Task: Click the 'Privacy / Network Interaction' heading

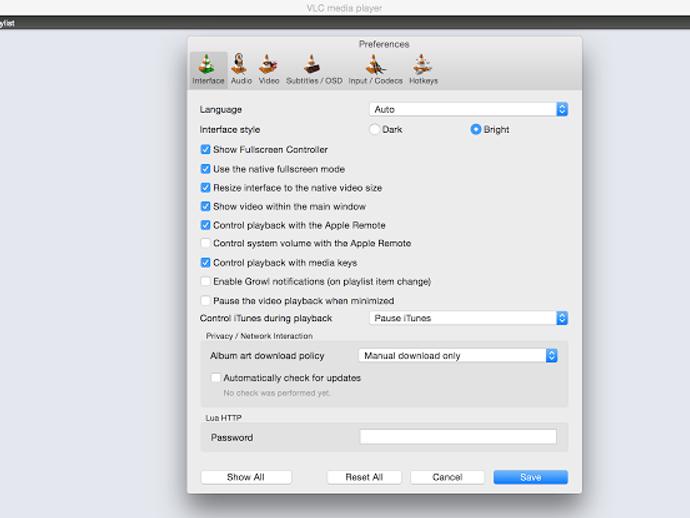Action: pyautogui.click(x=259, y=336)
